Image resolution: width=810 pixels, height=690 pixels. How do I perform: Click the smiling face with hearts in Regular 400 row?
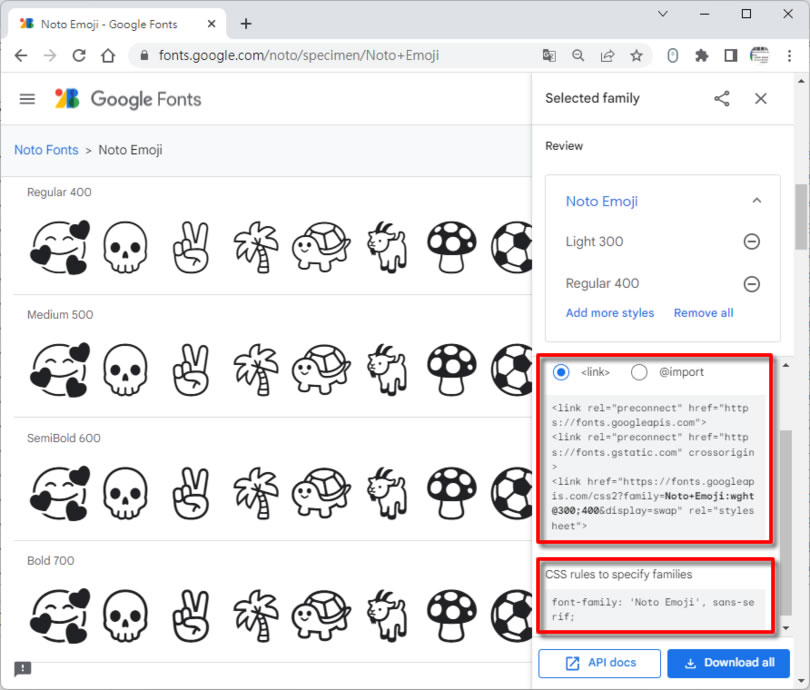[x=60, y=247]
